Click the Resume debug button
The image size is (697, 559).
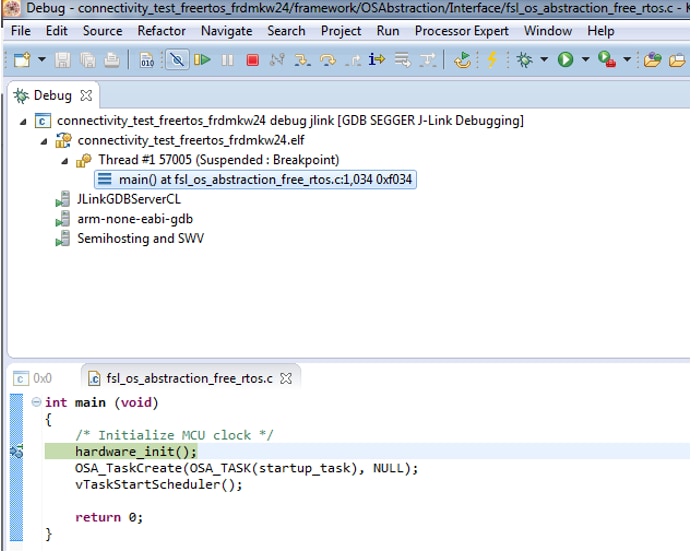click(x=203, y=60)
